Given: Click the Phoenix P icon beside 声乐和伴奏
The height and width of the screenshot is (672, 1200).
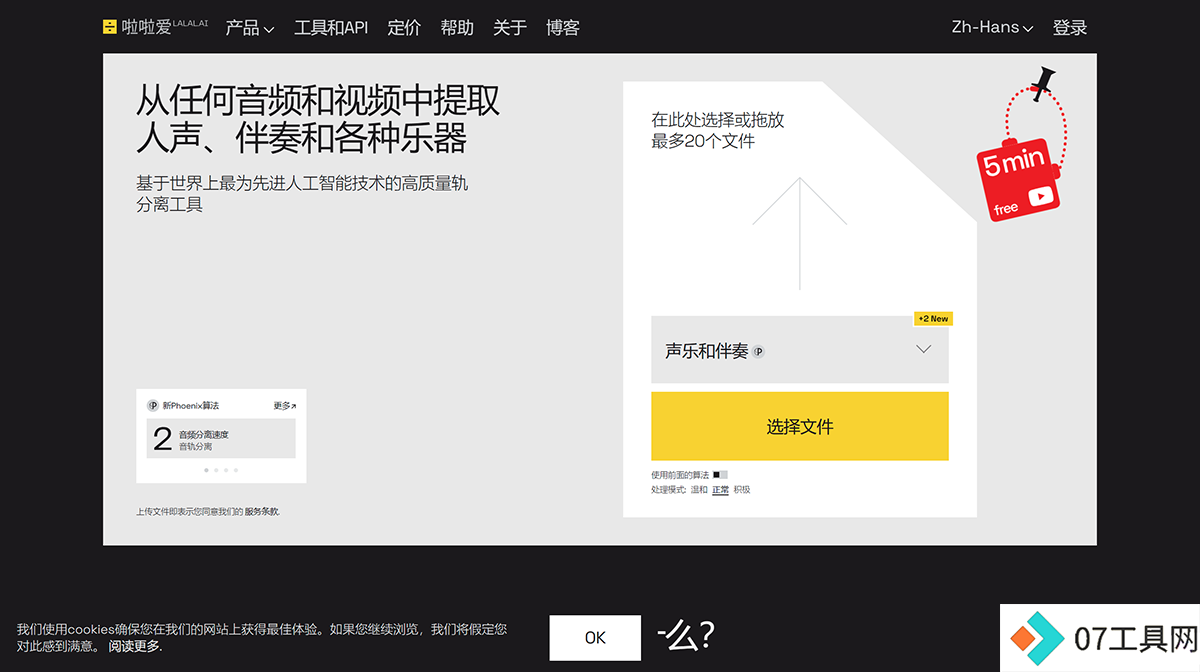Looking at the screenshot, I should 759,352.
